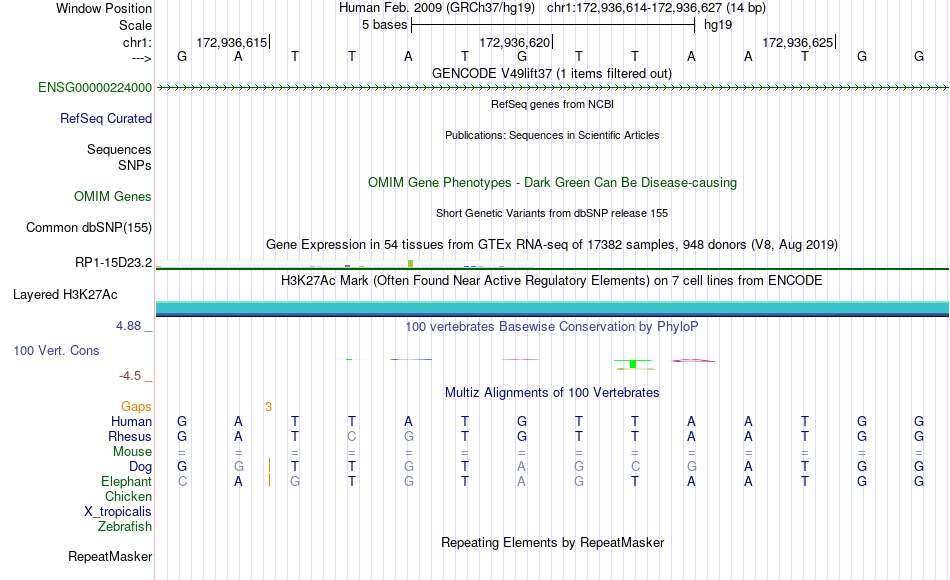Click OMIM Gene Phenotypes track title
950x580 pixels.
point(552,182)
